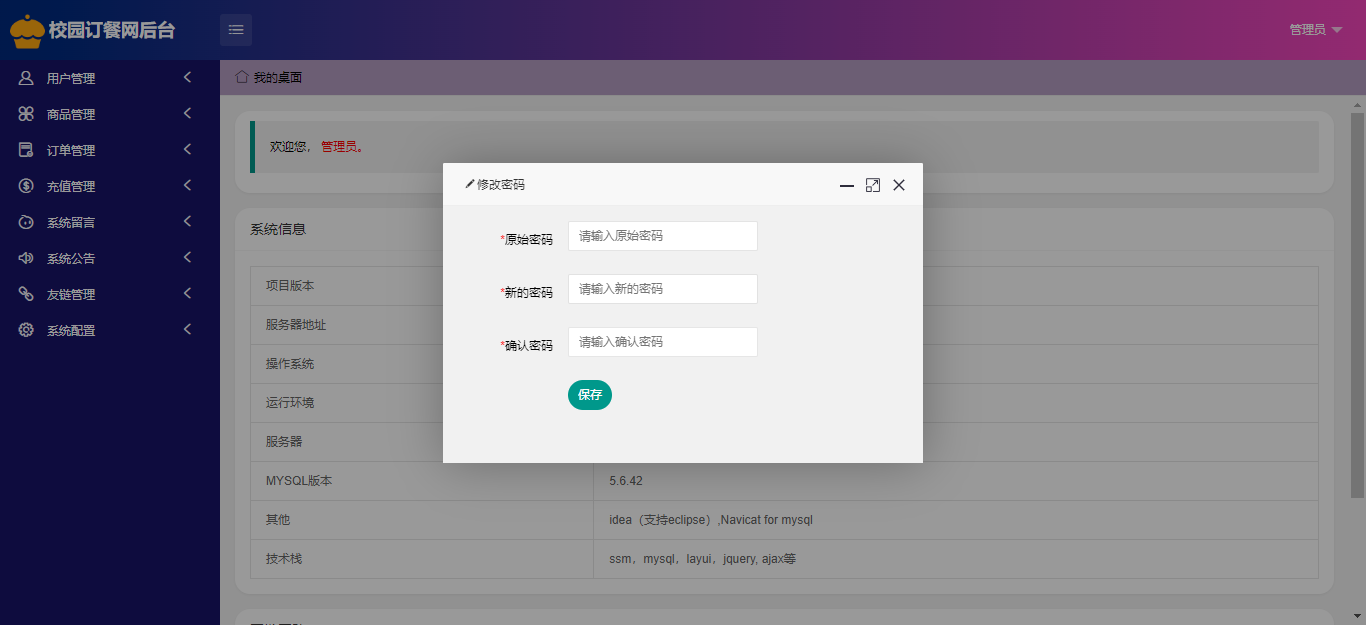Open 系统留言 menu item
Screen dimensions: 1366x625
(x=110, y=222)
